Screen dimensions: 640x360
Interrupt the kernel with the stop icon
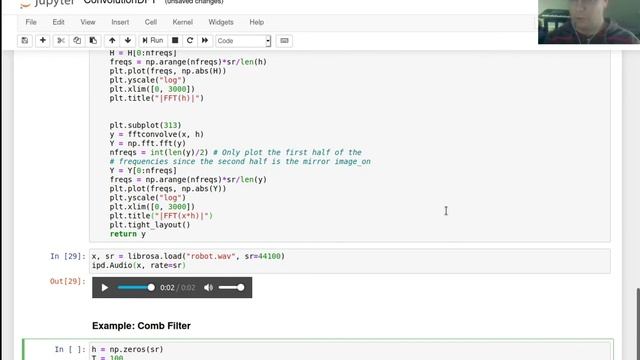[x=175, y=41]
